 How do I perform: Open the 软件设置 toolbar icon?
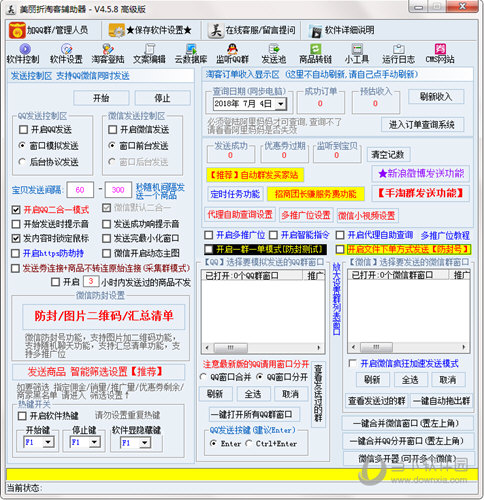[x=66, y=49]
